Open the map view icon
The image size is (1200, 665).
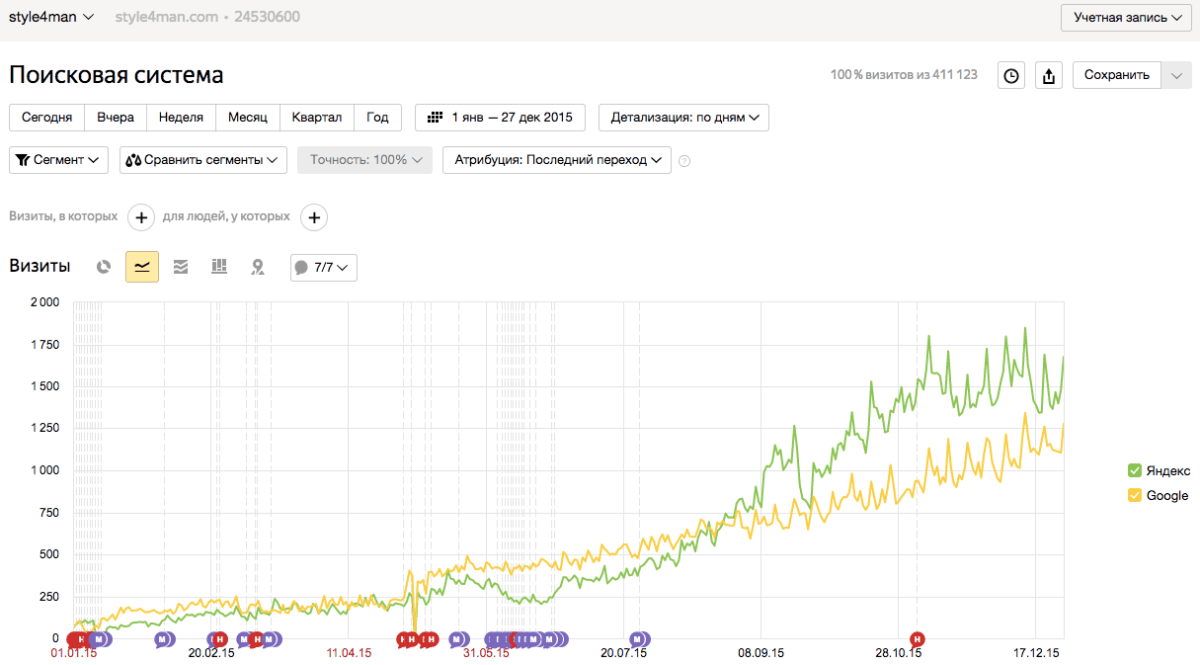(x=257, y=267)
